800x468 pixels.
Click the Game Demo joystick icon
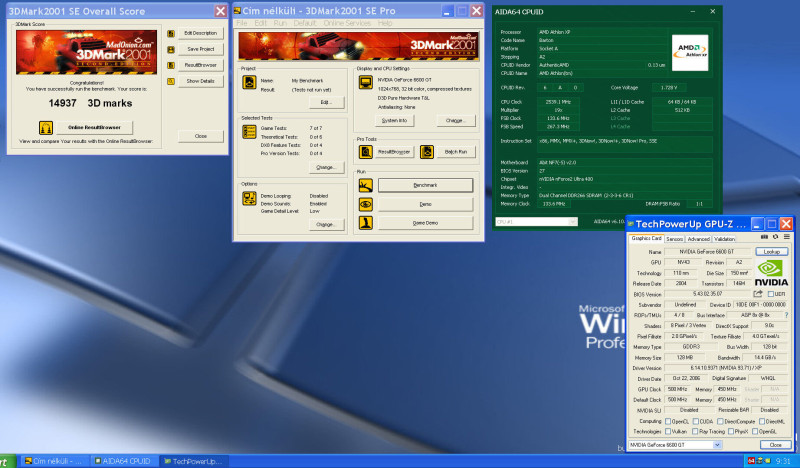tap(365, 223)
